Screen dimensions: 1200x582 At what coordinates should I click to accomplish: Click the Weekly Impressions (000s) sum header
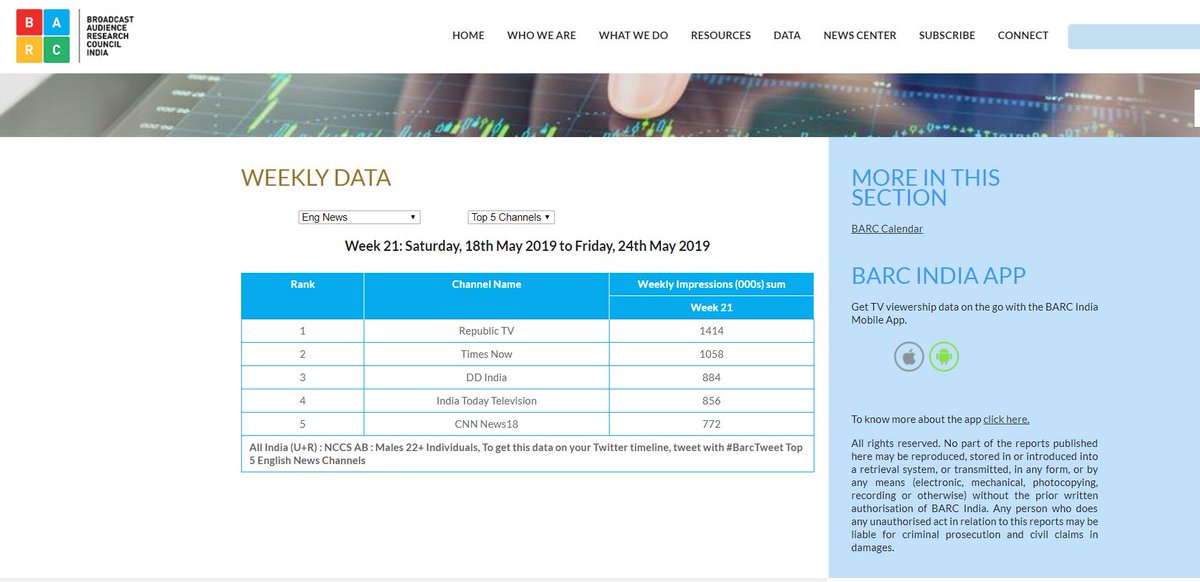click(x=712, y=284)
